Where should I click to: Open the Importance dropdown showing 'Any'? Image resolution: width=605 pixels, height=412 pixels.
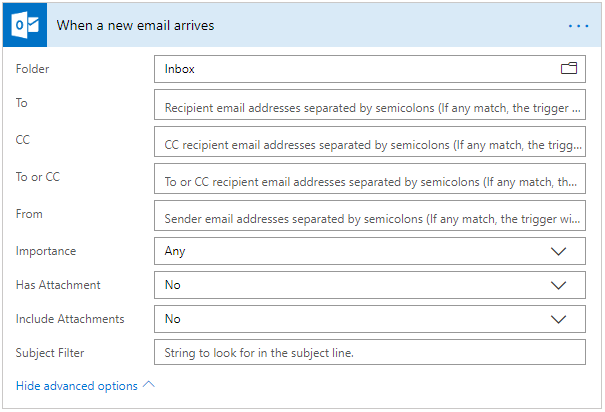point(350,252)
